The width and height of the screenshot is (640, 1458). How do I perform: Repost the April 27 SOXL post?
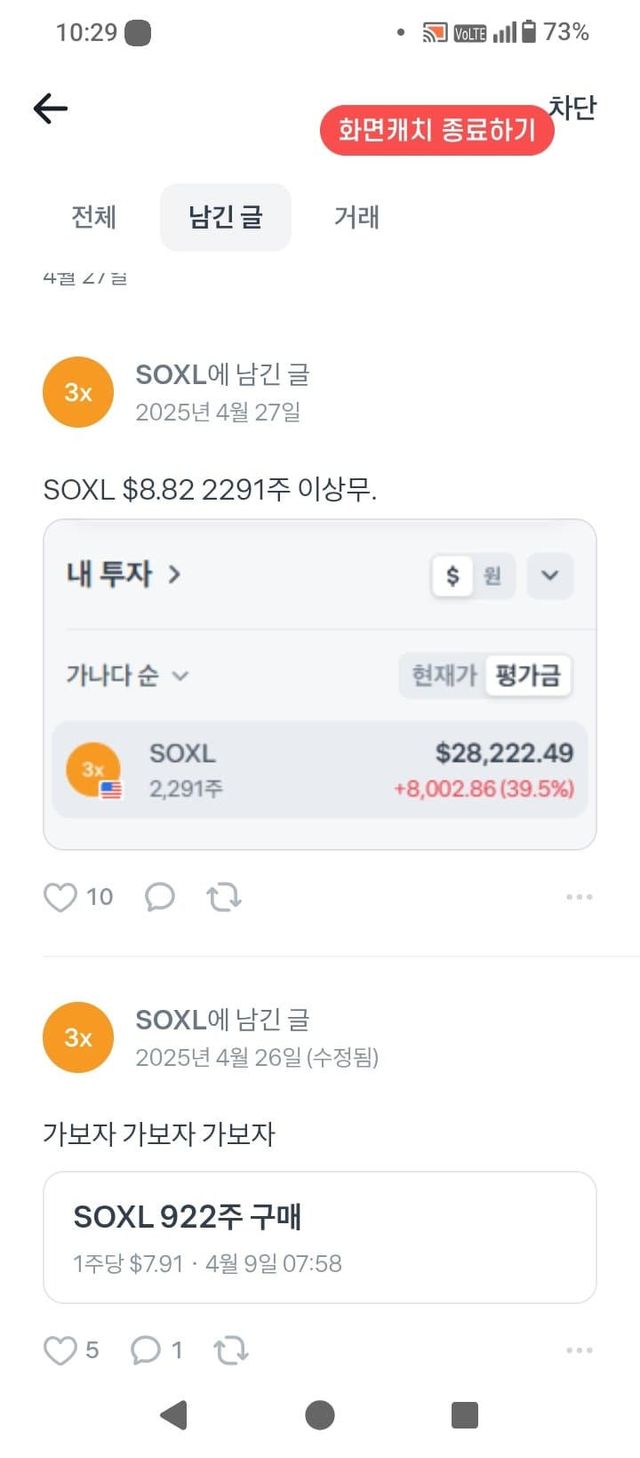pos(224,897)
